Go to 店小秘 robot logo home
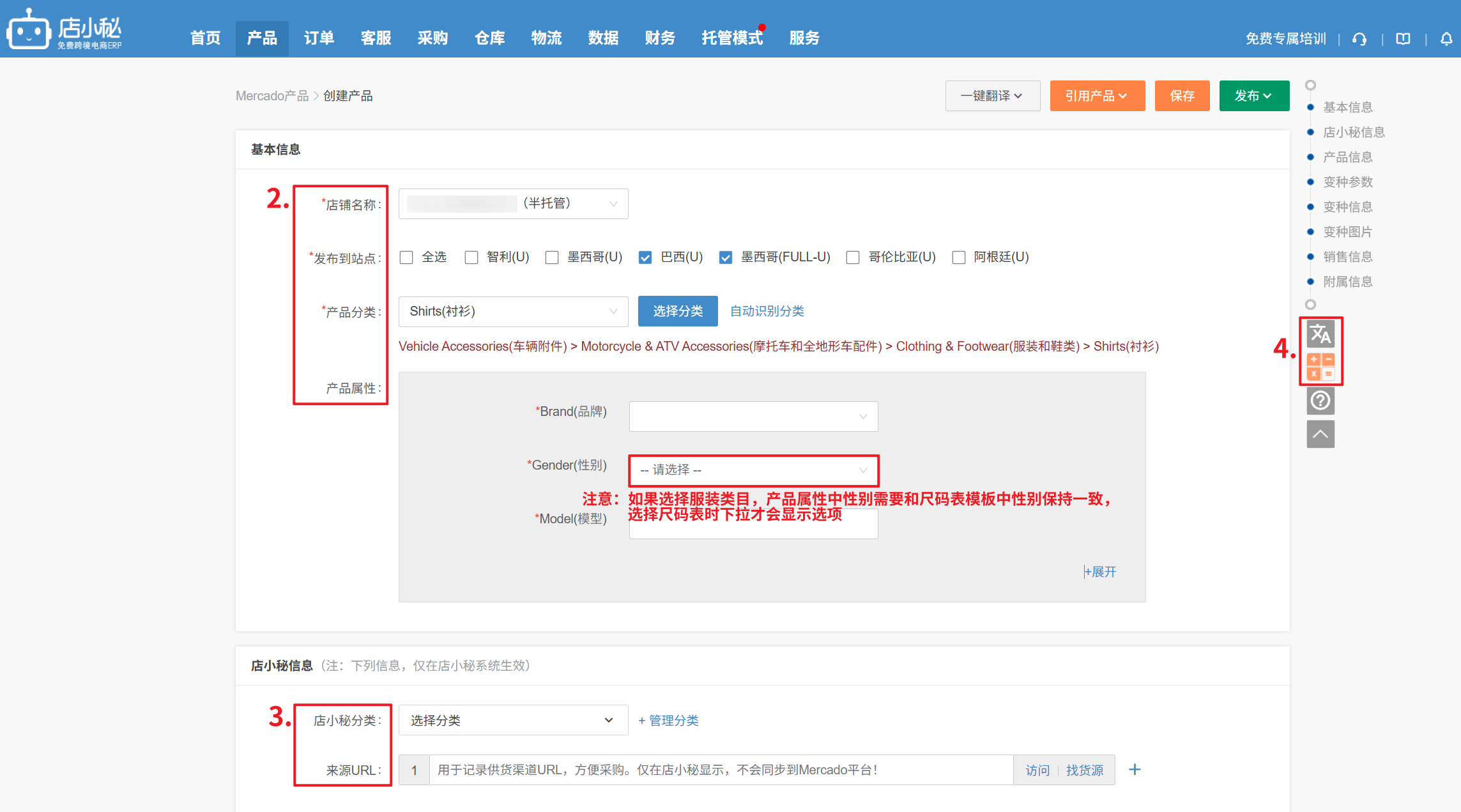 point(29,29)
